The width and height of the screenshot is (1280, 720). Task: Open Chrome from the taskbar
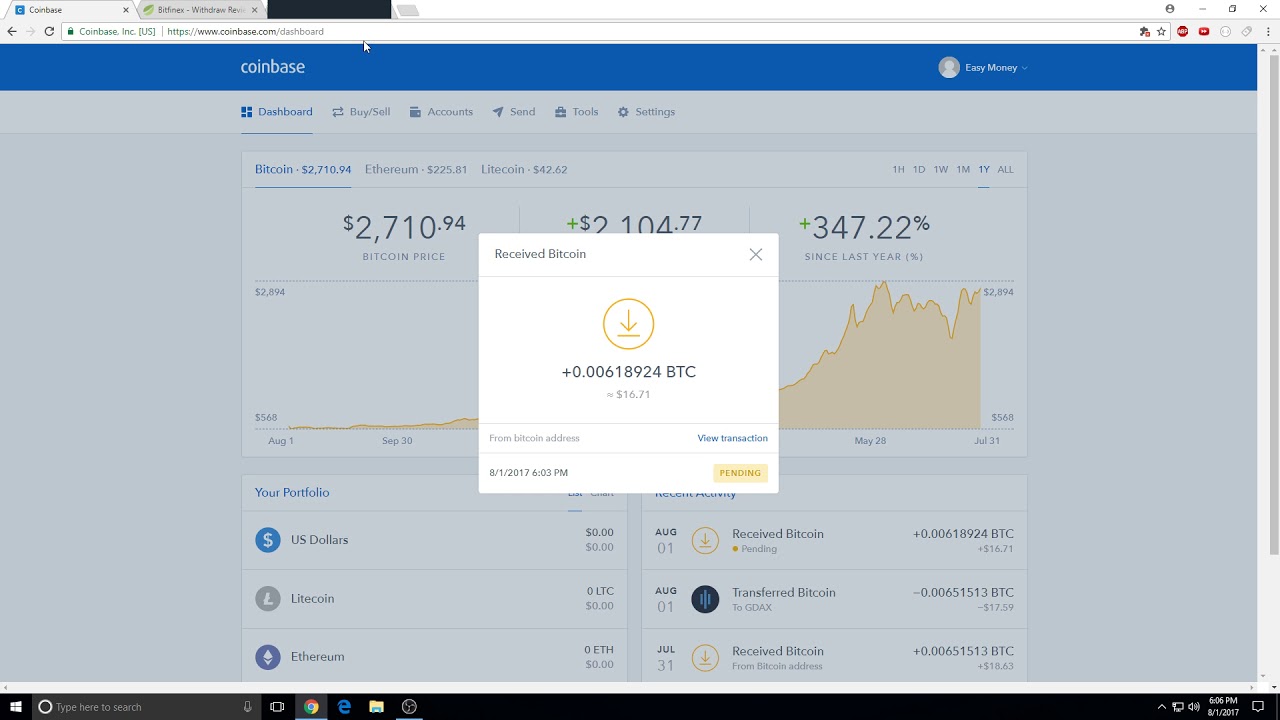click(311, 707)
